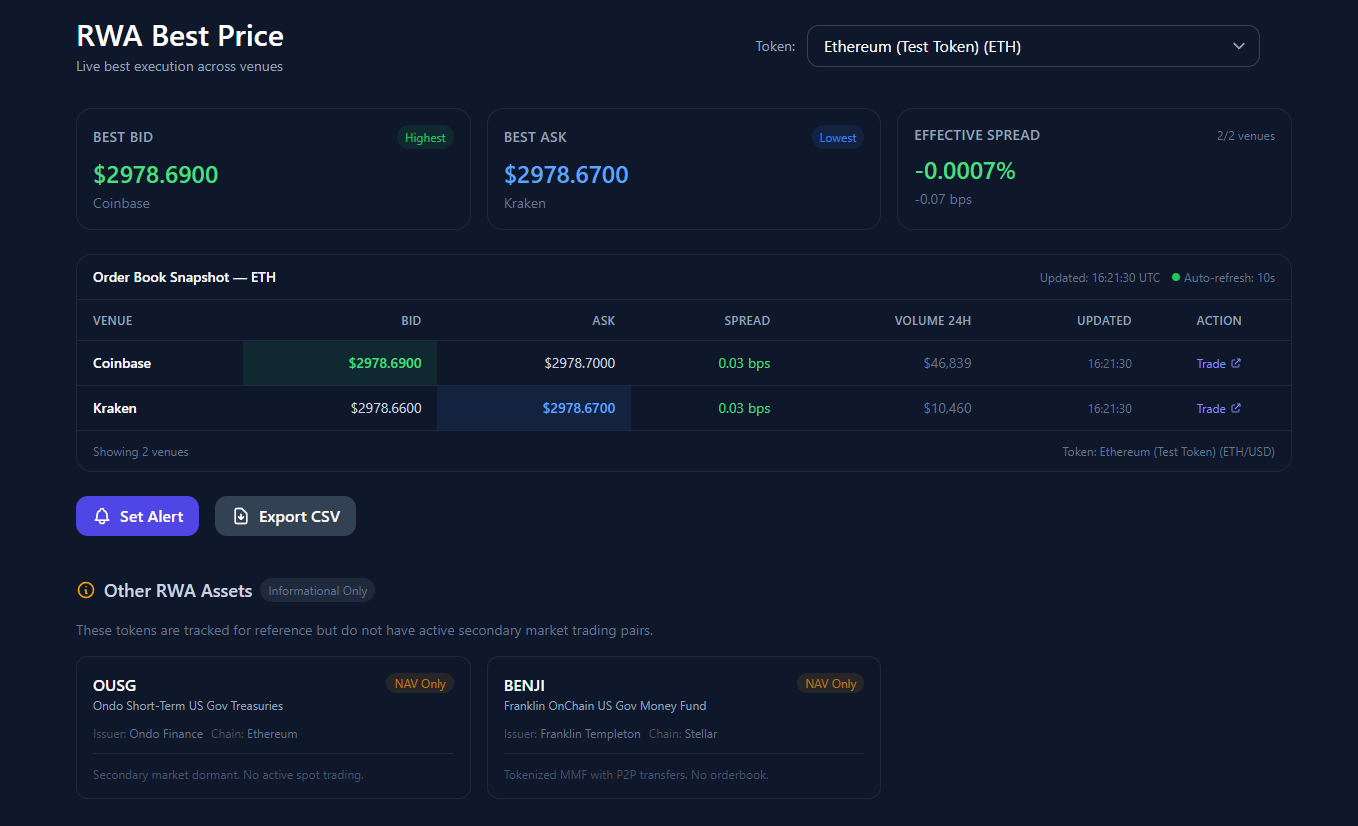Screen dimensions: 1358x826
Task: Select the BENJI asset card
Action: [x=683, y=727]
